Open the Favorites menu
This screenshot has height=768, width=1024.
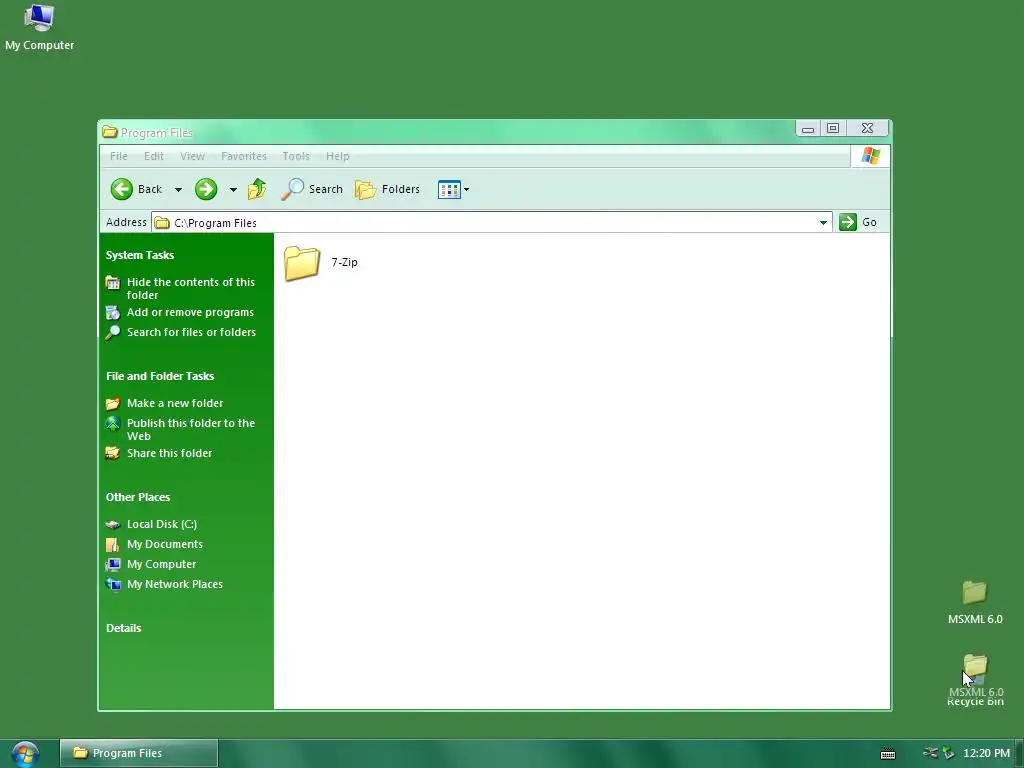pos(244,156)
